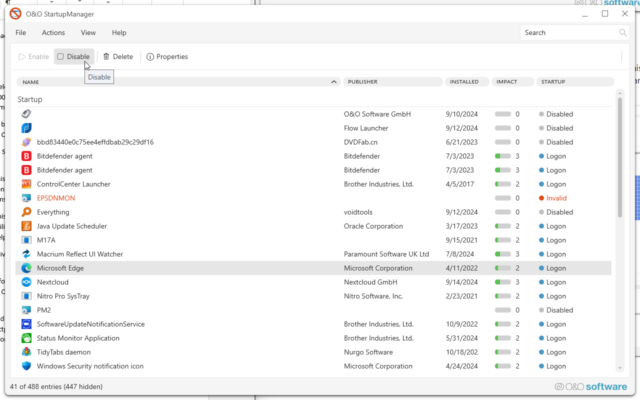Click the Status Monitor Application icon
Viewport: 640px width, 400px height.
pyautogui.click(x=27, y=338)
